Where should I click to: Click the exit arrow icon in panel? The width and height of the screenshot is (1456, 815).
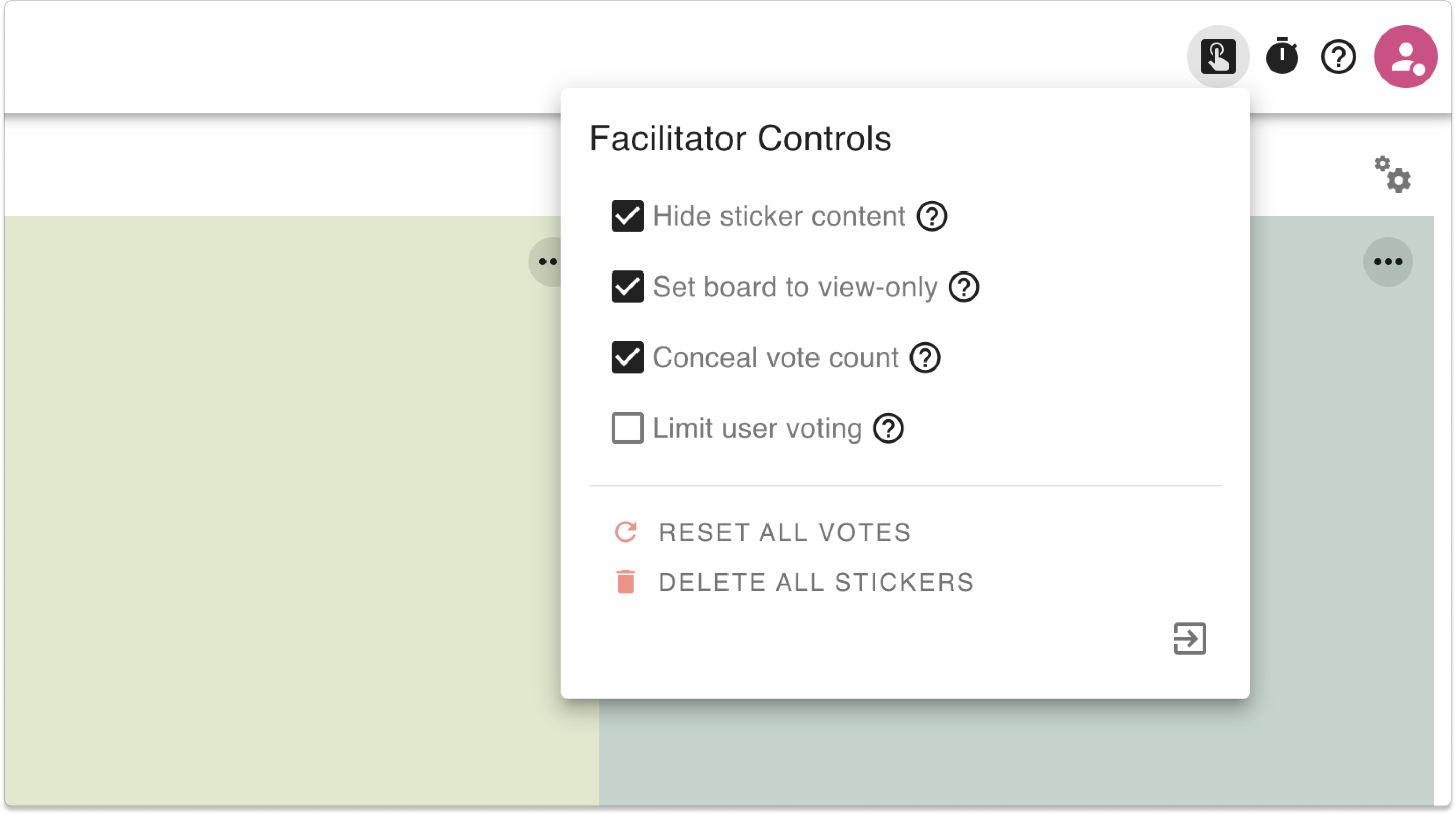coord(1190,639)
